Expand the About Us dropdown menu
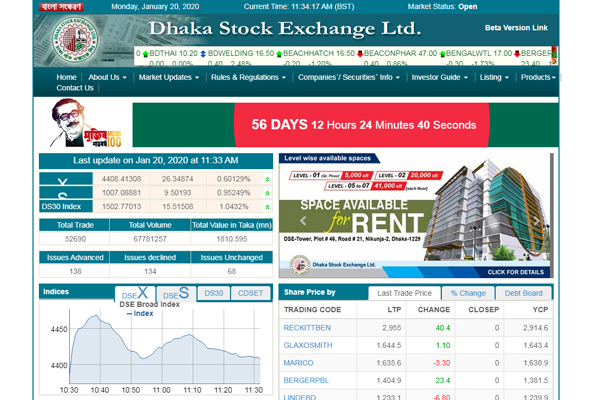This screenshot has width=600, height=400. (107, 77)
